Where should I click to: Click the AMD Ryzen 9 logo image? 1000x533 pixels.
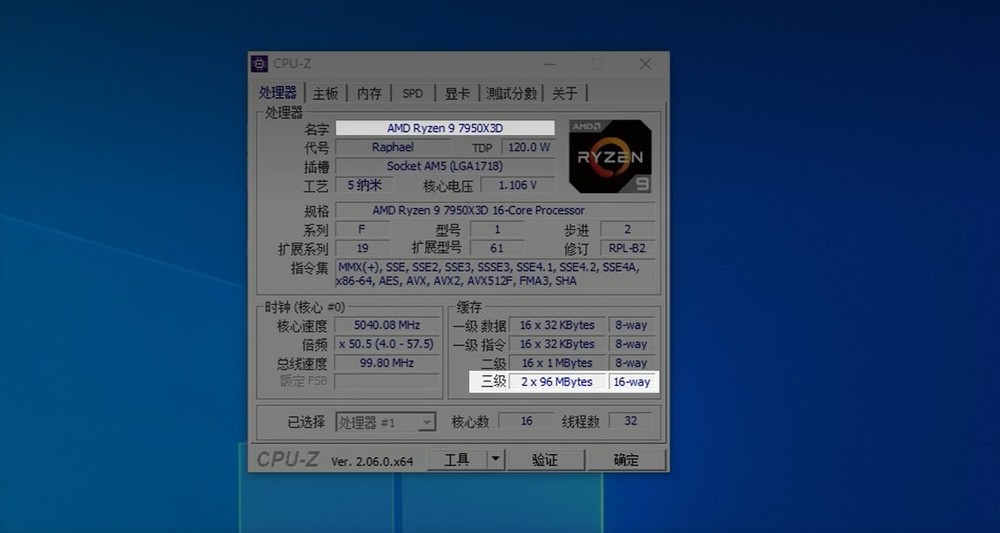click(610, 156)
